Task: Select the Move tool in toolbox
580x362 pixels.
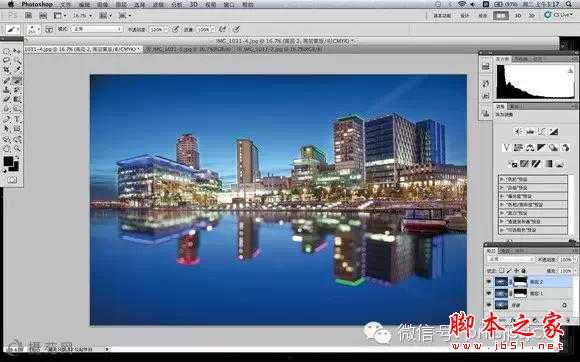Action: pos(17,51)
